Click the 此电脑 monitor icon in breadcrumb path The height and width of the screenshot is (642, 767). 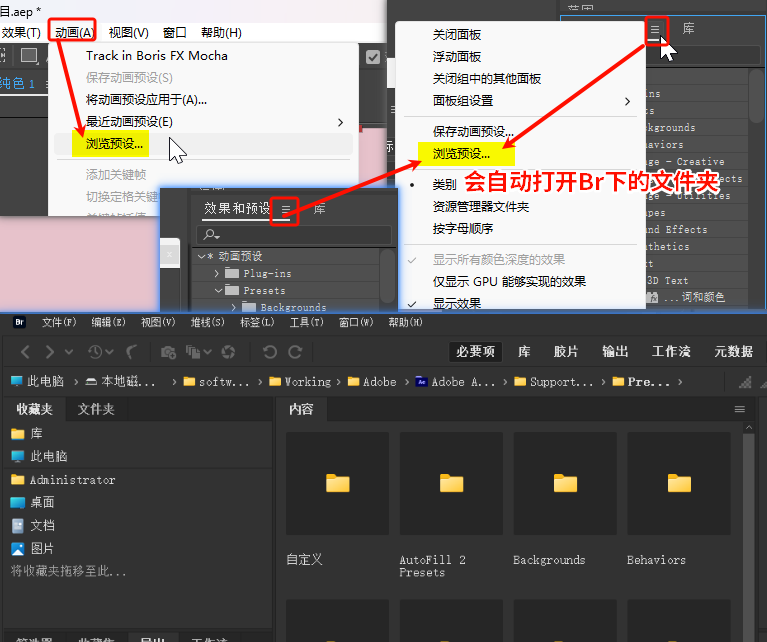pos(17,382)
